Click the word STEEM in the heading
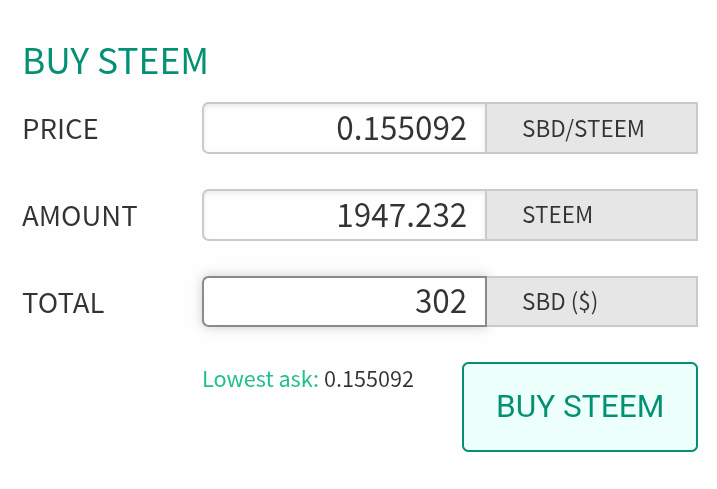The width and height of the screenshot is (717, 489). coord(153,61)
